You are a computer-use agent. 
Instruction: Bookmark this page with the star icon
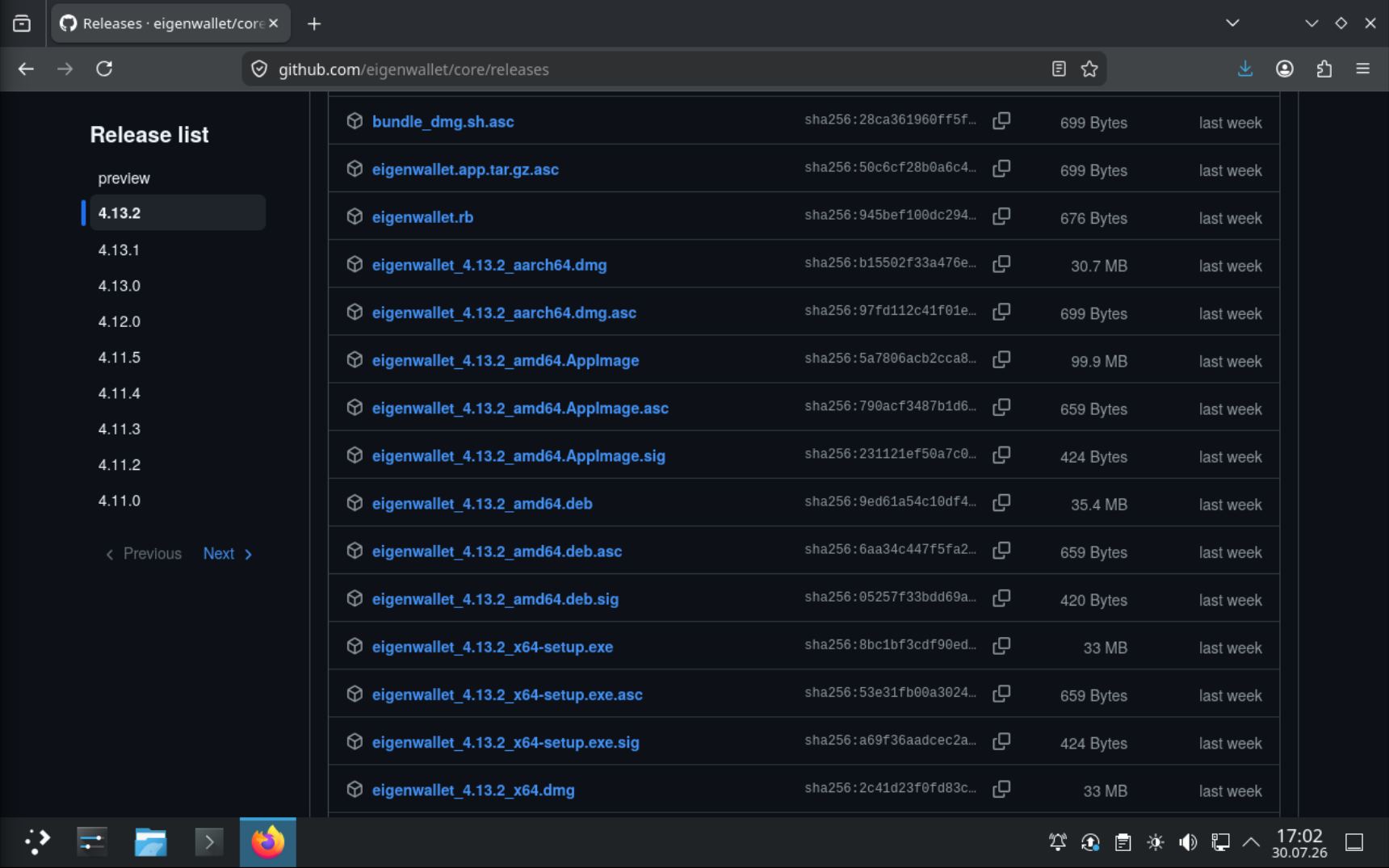1089,69
